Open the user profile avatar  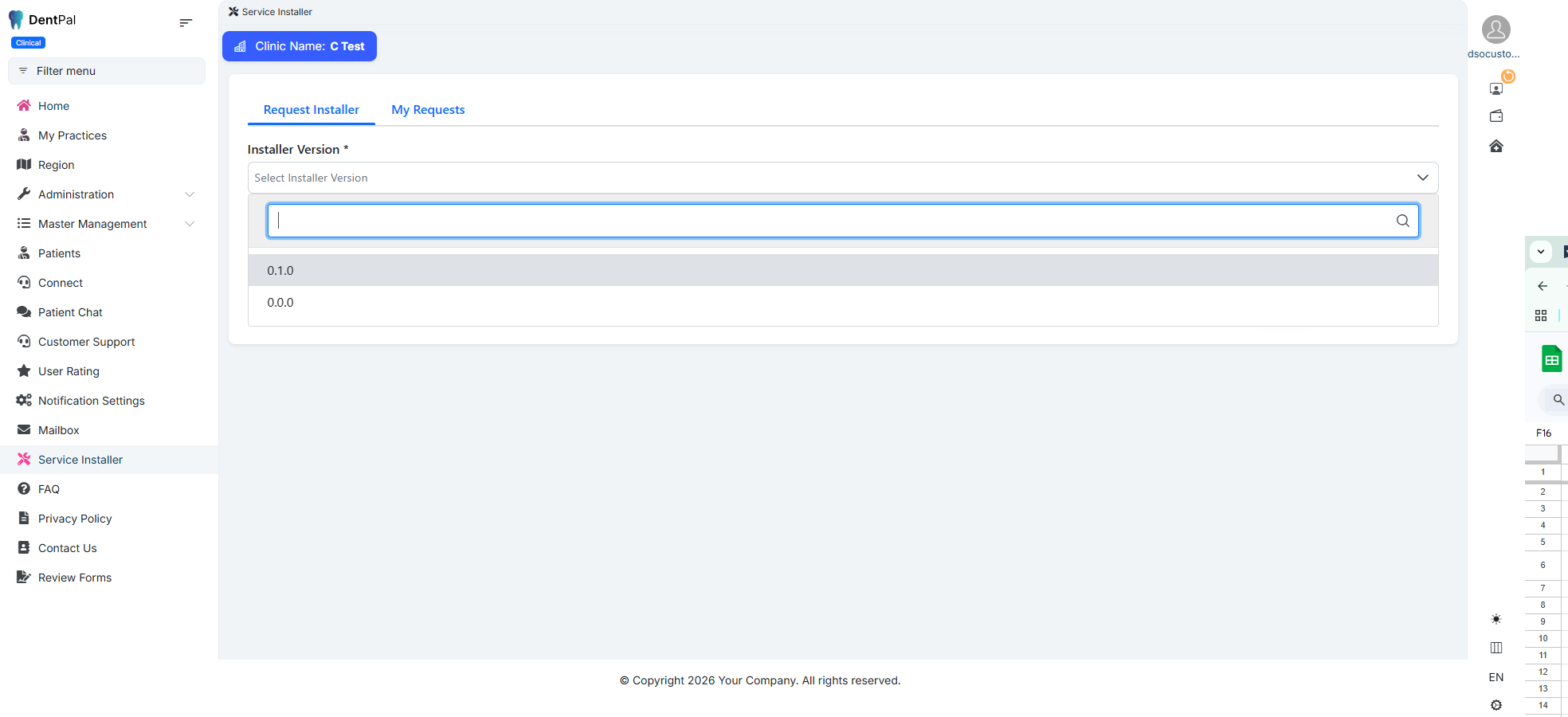coord(1495,29)
